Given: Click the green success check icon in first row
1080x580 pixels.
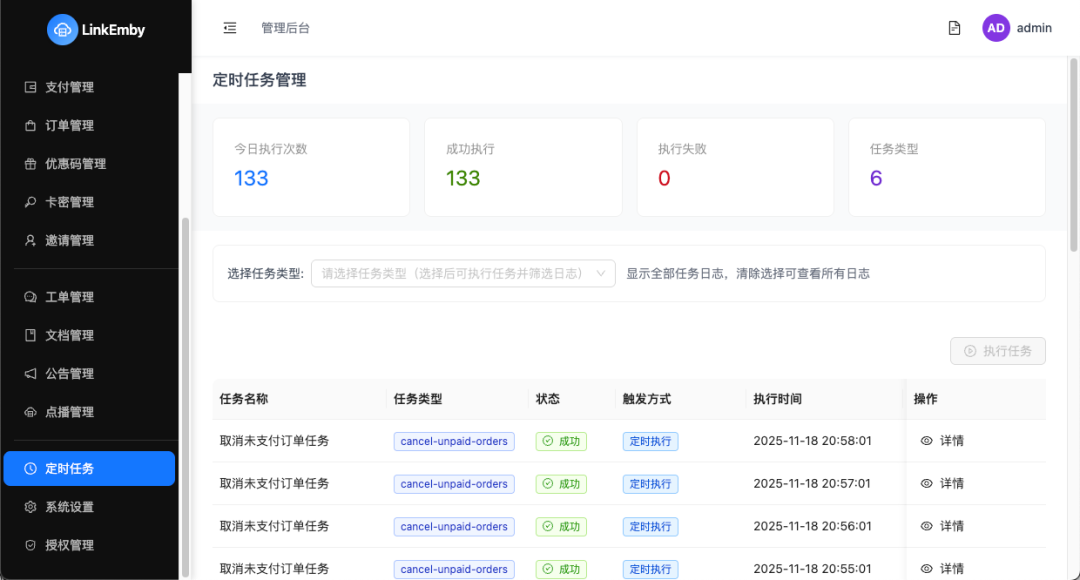Looking at the screenshot, I should pos(547,441).
